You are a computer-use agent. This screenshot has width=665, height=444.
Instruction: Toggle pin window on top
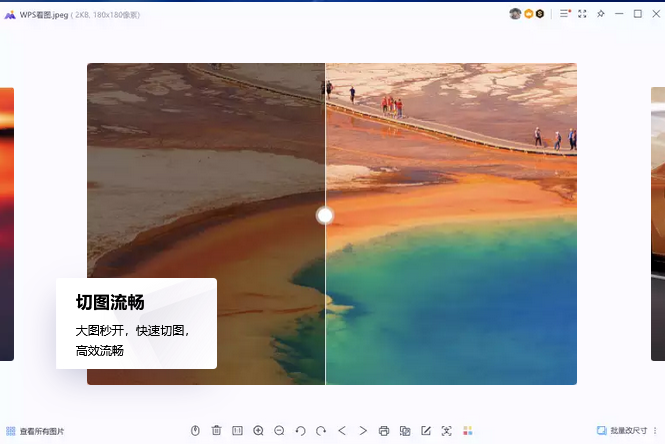(x=600, y=14)
